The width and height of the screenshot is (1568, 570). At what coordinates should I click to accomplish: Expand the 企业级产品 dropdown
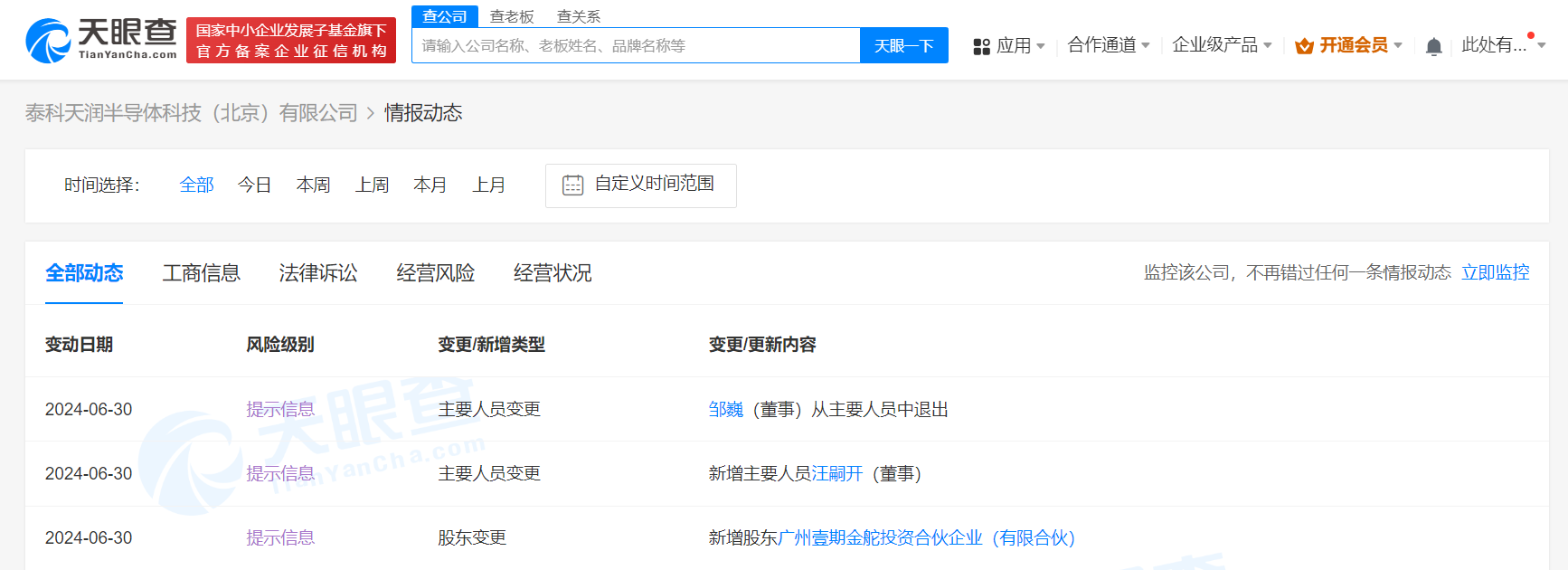(1221, 45)
